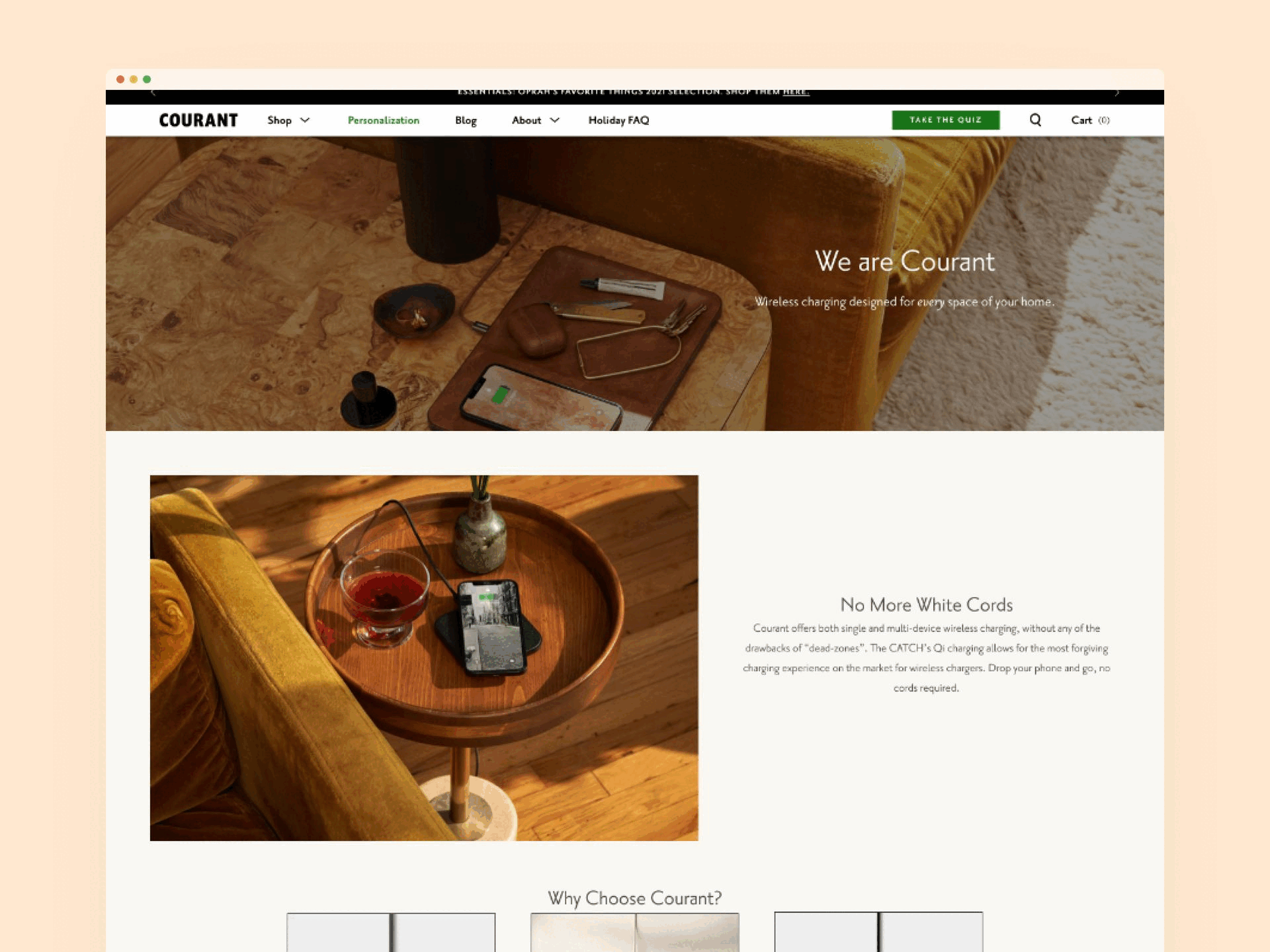Select the Blog menu item

466,120
